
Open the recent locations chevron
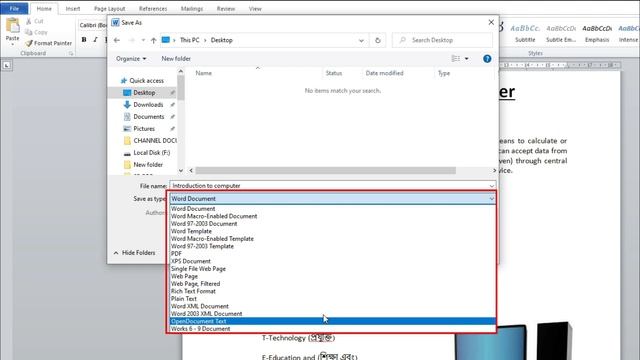143,40
